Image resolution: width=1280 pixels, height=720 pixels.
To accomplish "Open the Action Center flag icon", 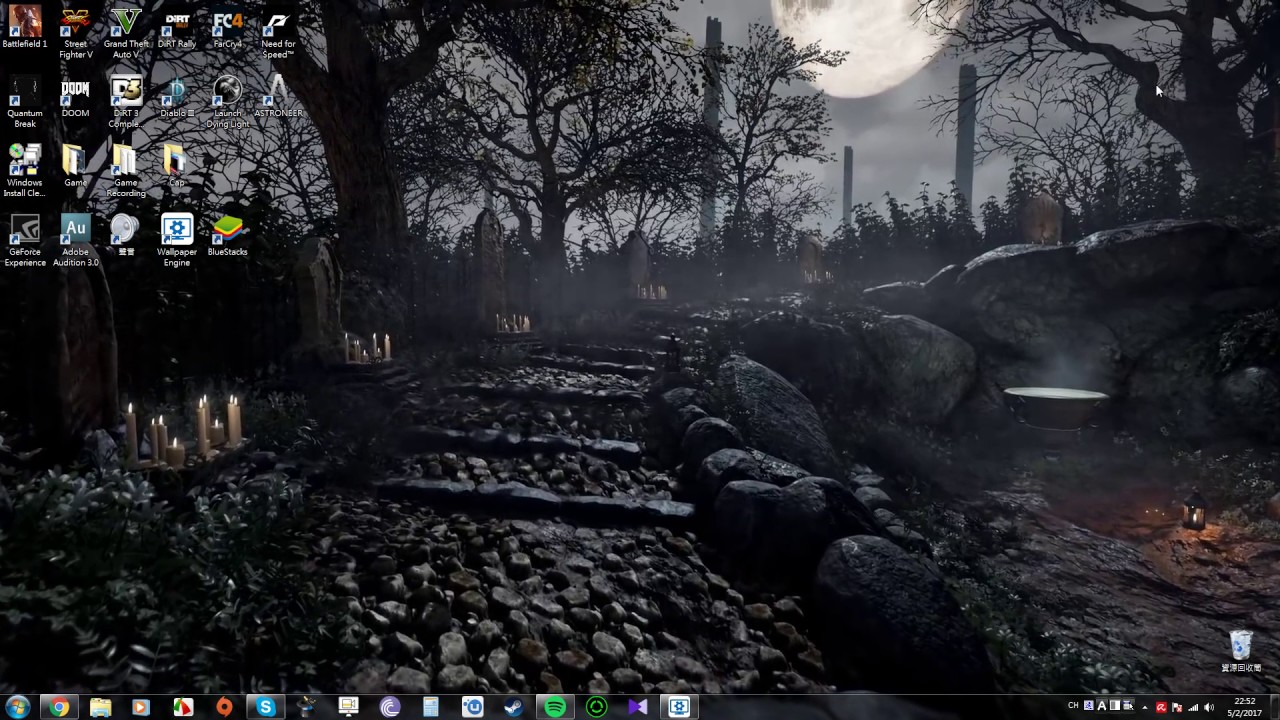I will pos(1177,707).
